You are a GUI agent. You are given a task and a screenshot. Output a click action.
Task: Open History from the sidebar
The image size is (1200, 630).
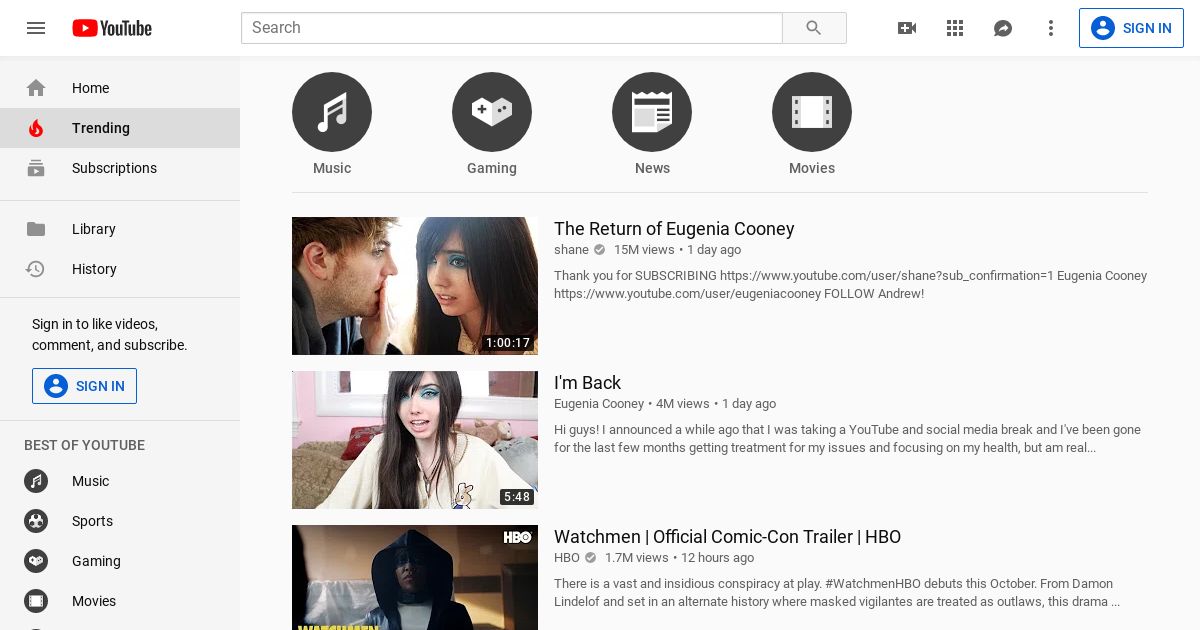click(120, 269)
